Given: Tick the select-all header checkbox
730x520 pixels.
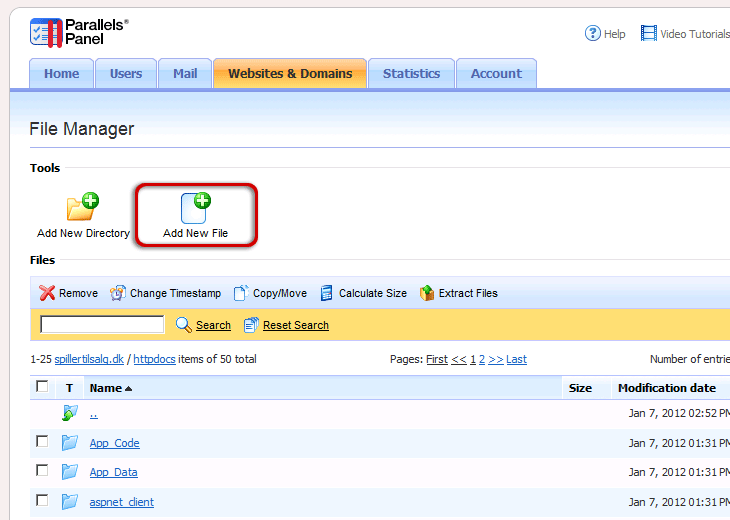Looking at the screenshot, I should tap(42, 386).
